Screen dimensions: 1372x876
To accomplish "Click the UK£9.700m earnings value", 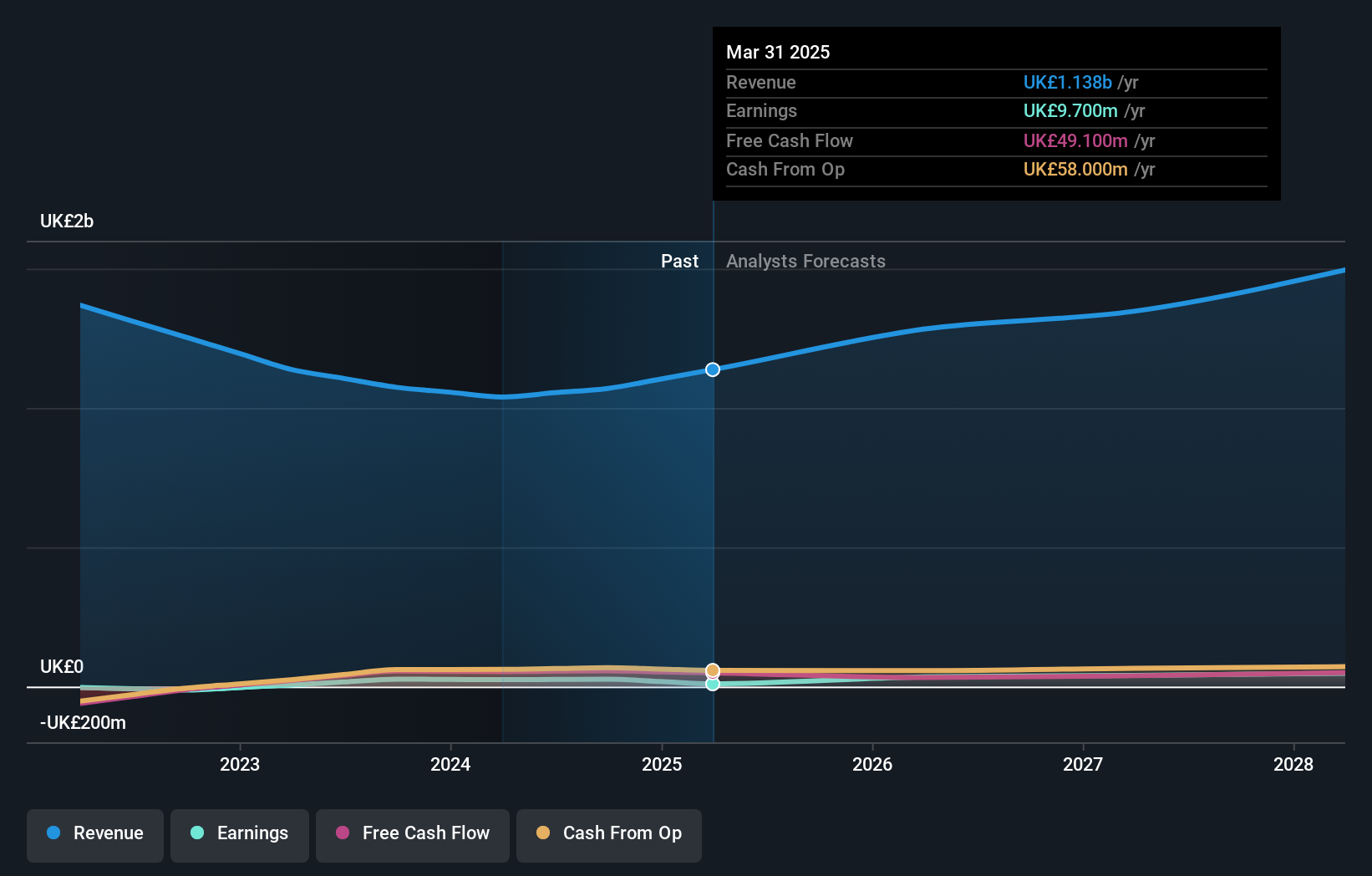I will pos(1070,111).
